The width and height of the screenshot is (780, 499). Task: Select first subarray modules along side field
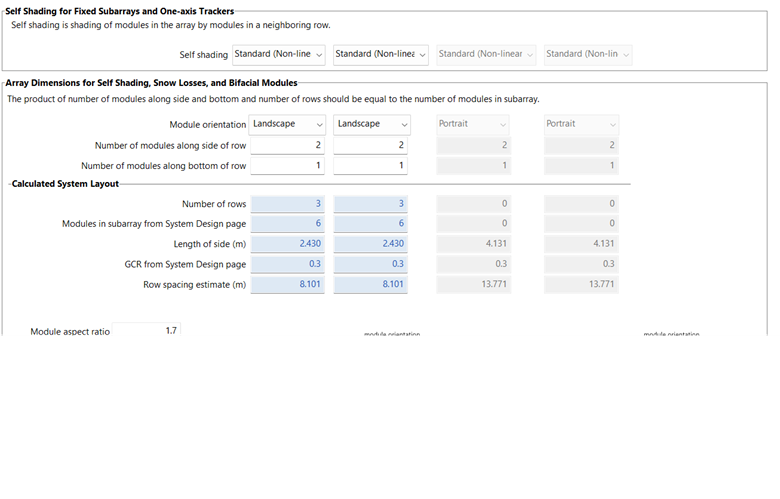coord(288,145)
